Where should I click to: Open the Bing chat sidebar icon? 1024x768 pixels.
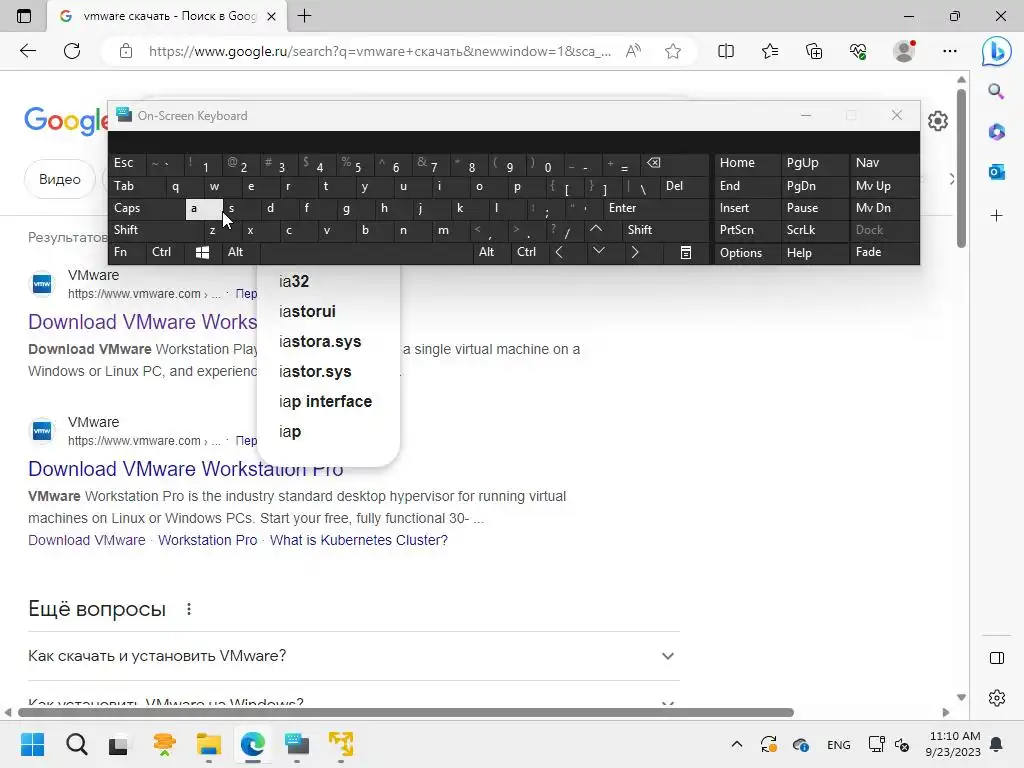point(997,51)
